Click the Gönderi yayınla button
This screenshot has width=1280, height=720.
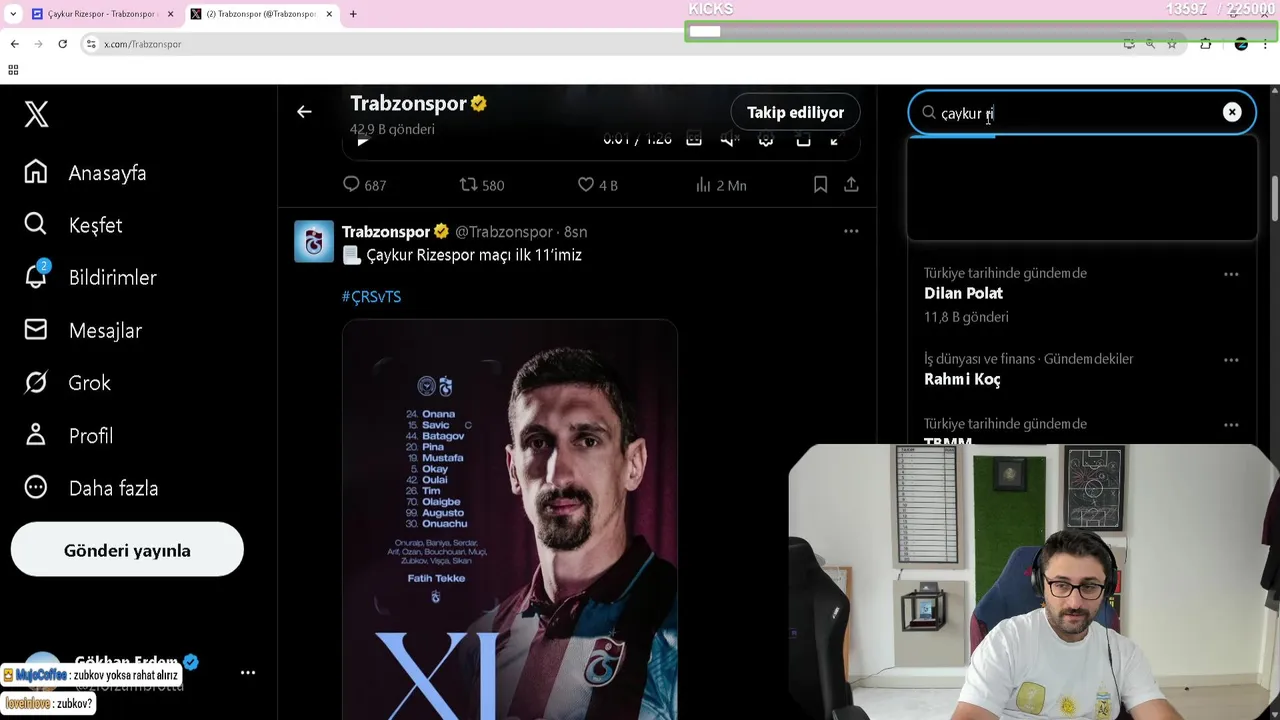pos(127,550)
